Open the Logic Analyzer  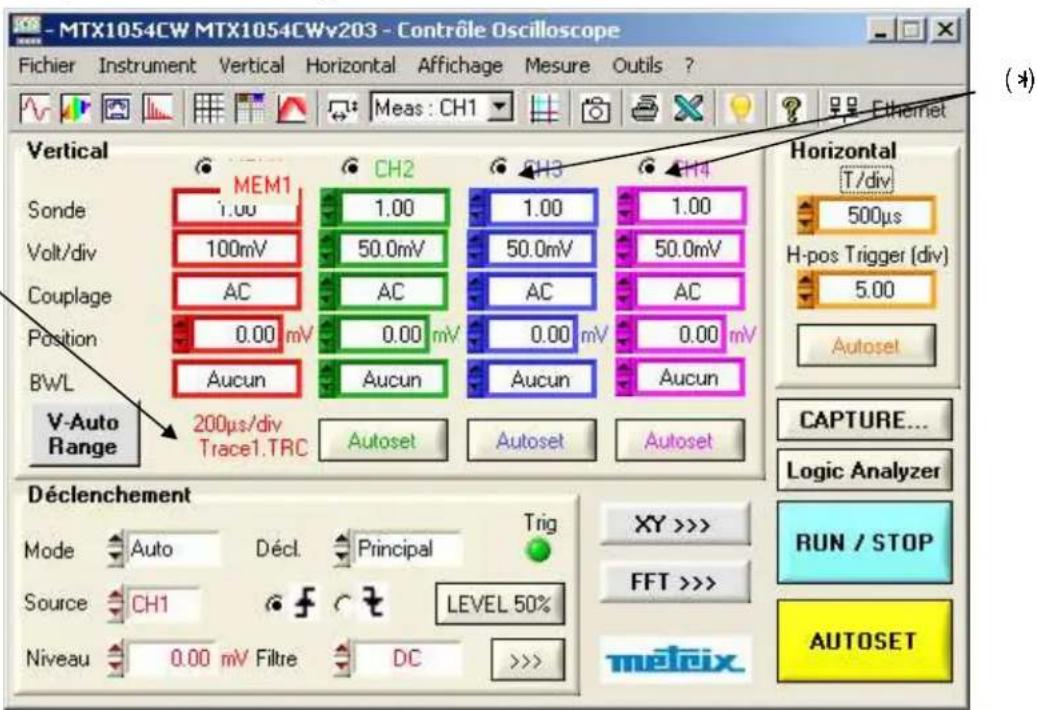tap(864, 471)
